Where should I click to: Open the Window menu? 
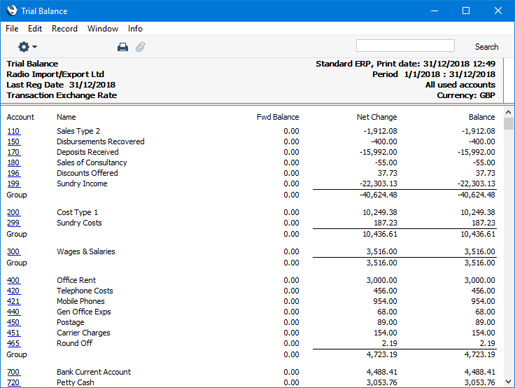coord(103,29)
